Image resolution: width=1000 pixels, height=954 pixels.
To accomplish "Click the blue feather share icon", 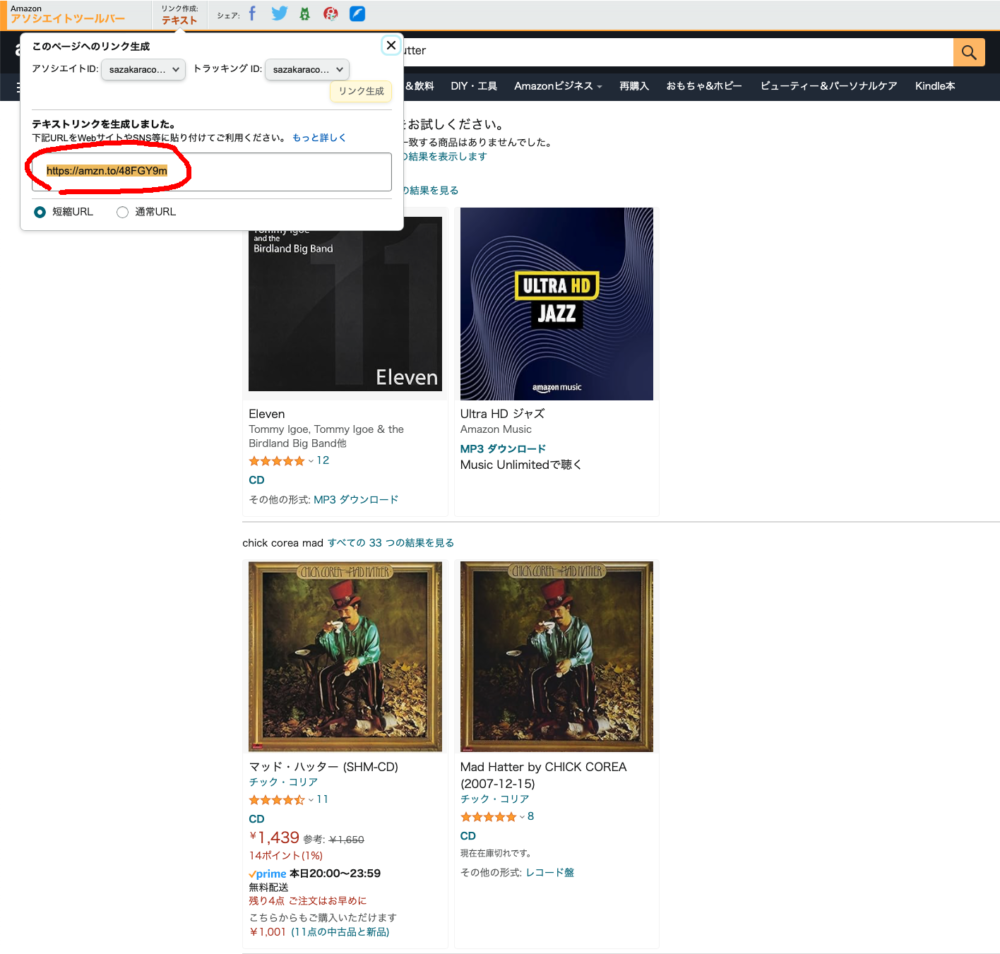I will click(x=357, y=14).
